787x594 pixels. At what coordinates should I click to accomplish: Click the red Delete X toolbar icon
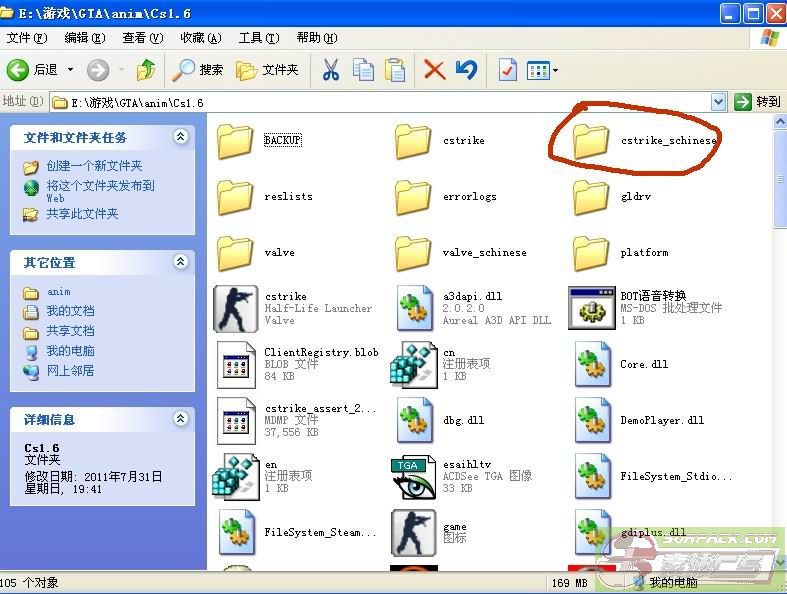coord(434,70)
